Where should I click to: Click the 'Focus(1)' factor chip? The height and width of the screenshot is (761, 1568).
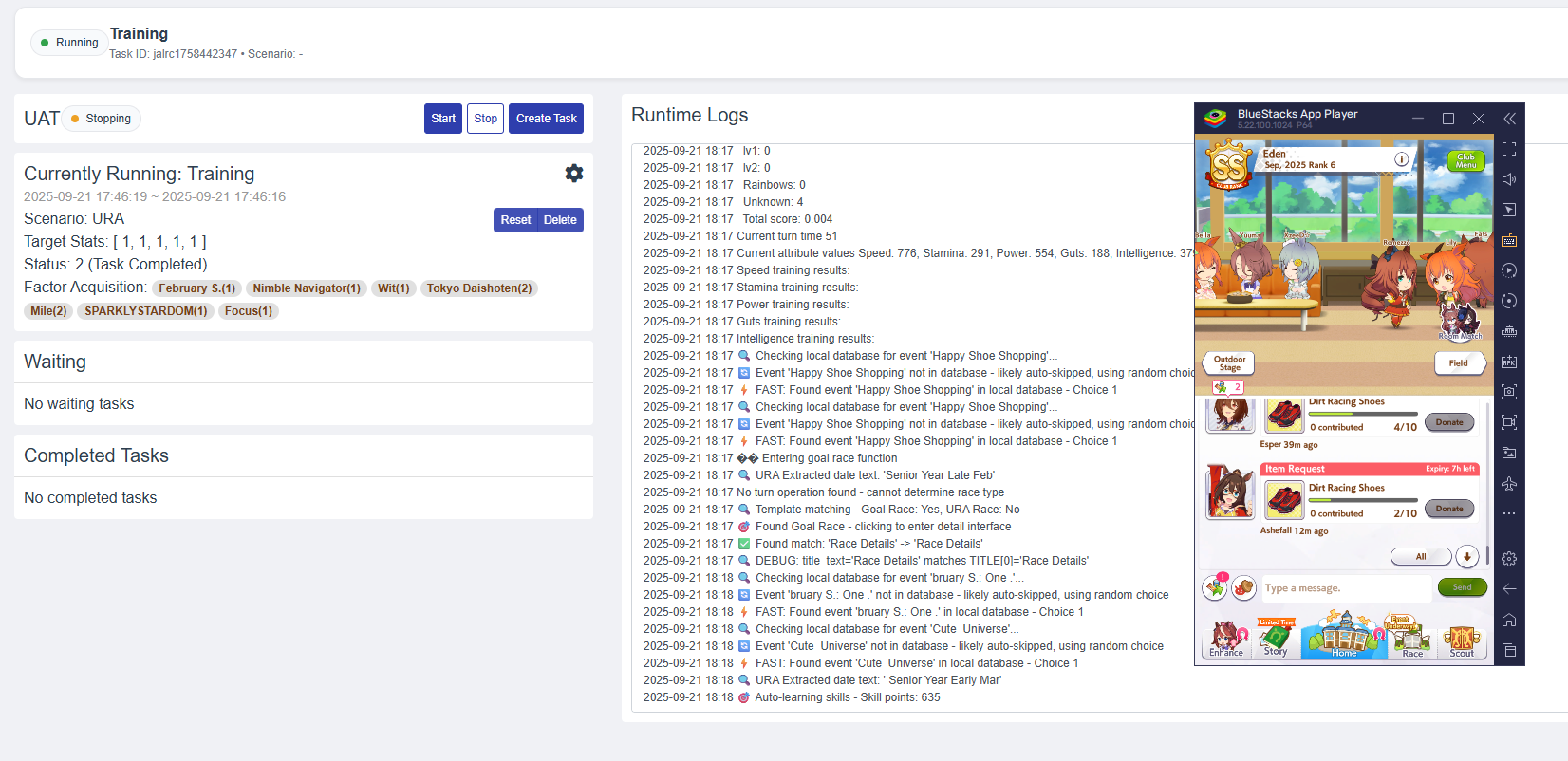(x=249, y=311)
